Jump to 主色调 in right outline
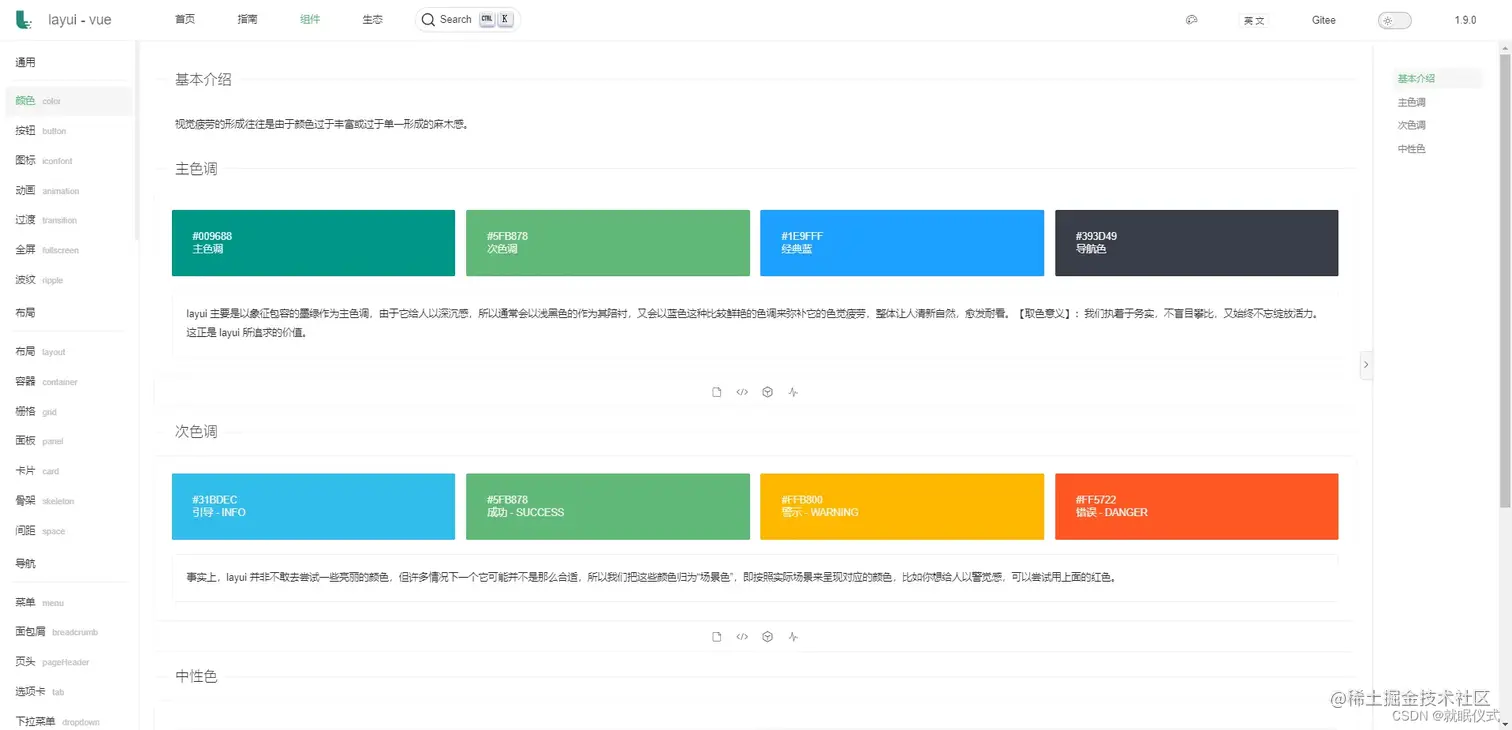This screenshot has width=1512, height=730. tap(1412, 102)
